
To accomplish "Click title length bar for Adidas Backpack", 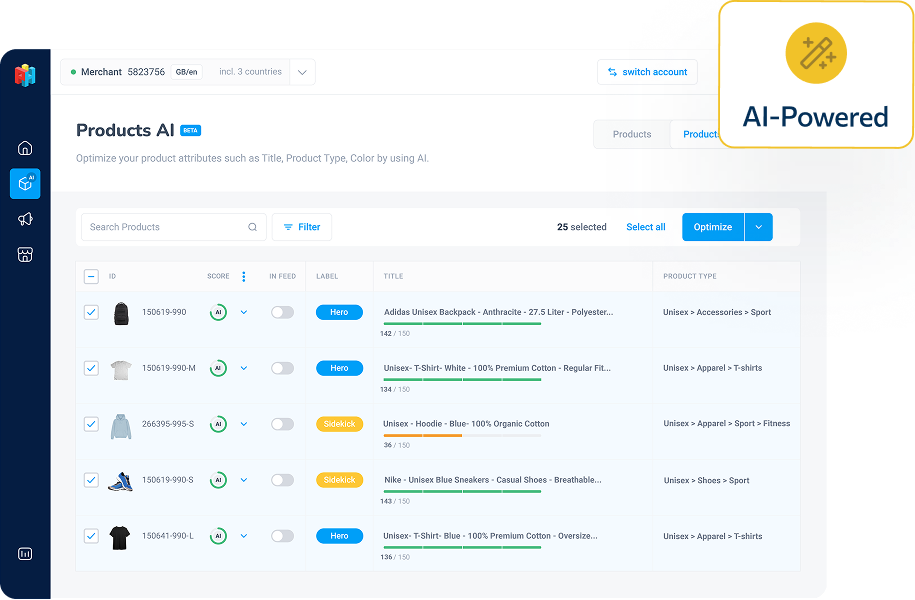I will coord(462,324).
